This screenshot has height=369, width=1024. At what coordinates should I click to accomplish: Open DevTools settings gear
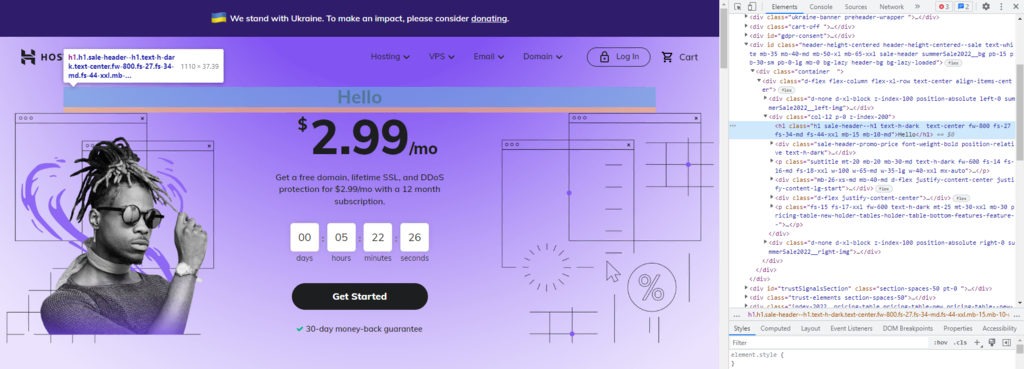986,7
